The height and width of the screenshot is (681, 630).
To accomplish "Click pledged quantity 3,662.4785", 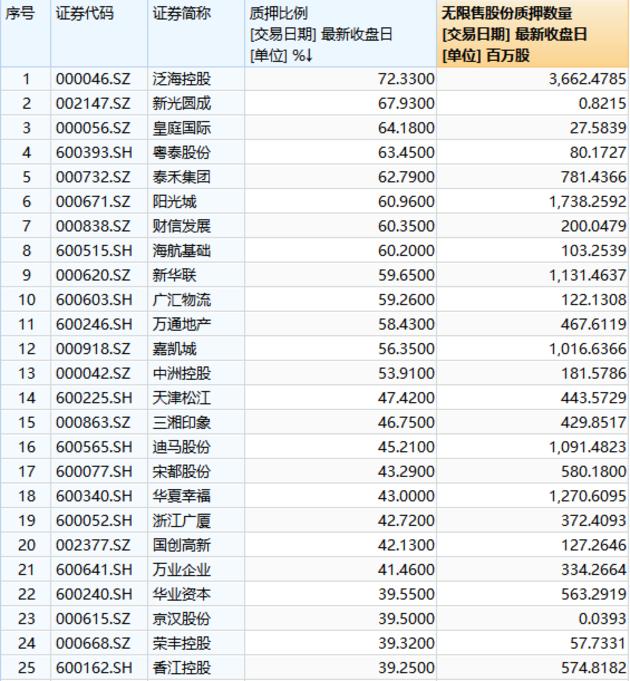I will click(587, 79).
